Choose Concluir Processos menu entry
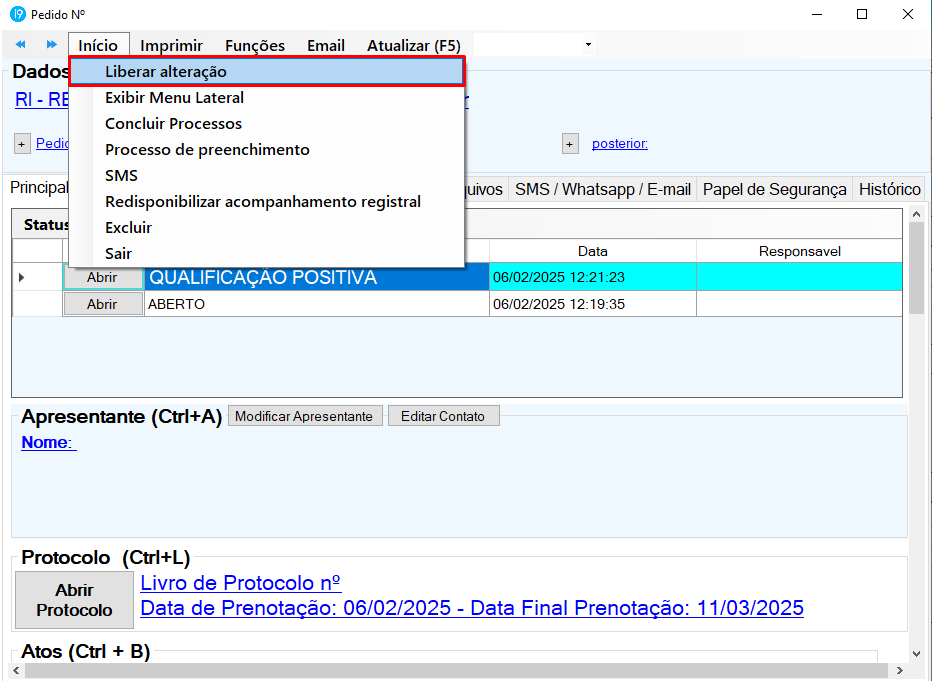 point(173,124)
